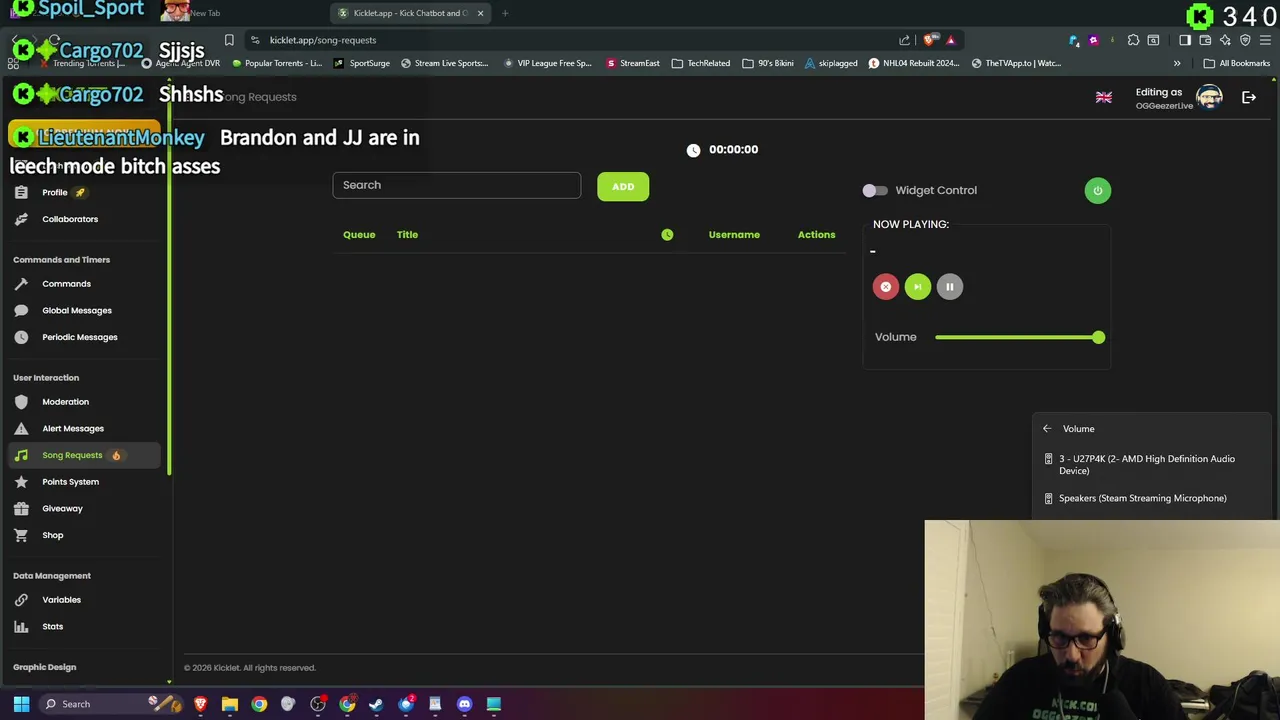This screenshot has width=1280, height=720.
Task: Open the Collaborators page
Action: pyautogui.click(x=70, y=219)
